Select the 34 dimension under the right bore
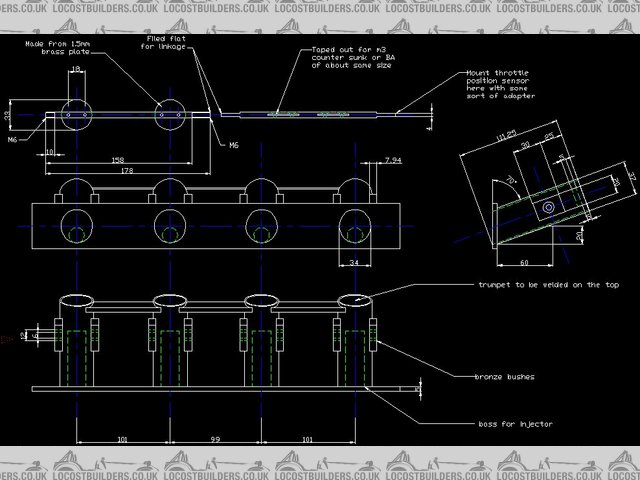 point(353,264)
